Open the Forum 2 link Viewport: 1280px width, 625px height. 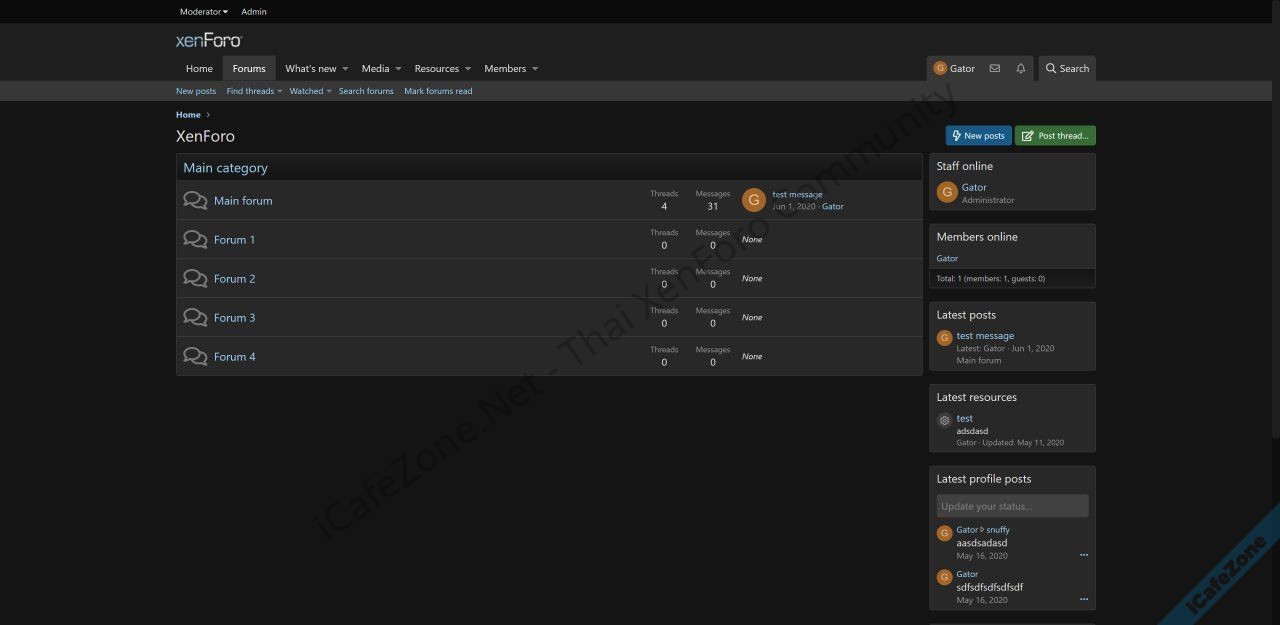click(235, 279)
